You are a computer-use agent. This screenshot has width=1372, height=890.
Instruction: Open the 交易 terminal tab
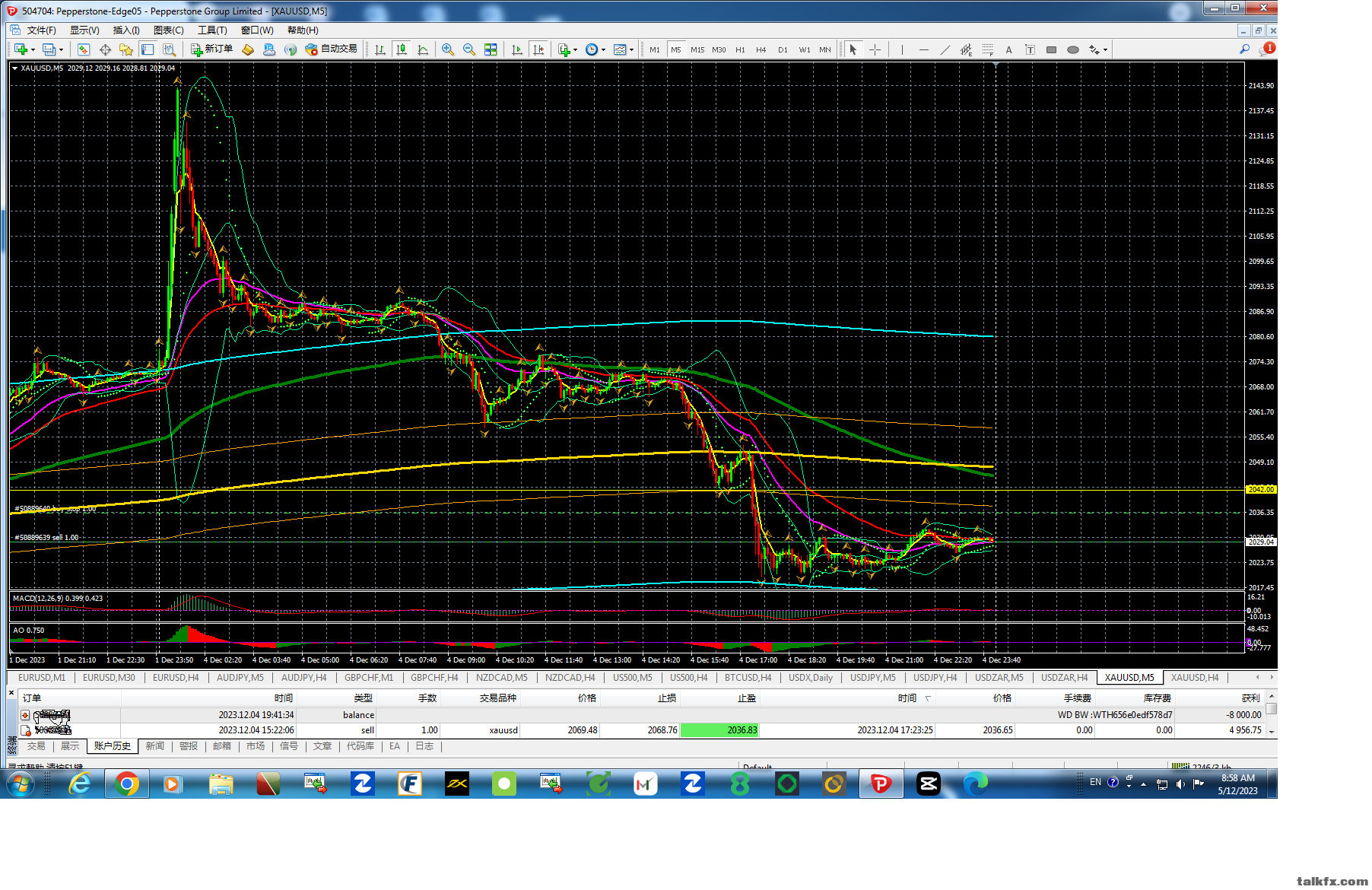(x=36, y=746)
